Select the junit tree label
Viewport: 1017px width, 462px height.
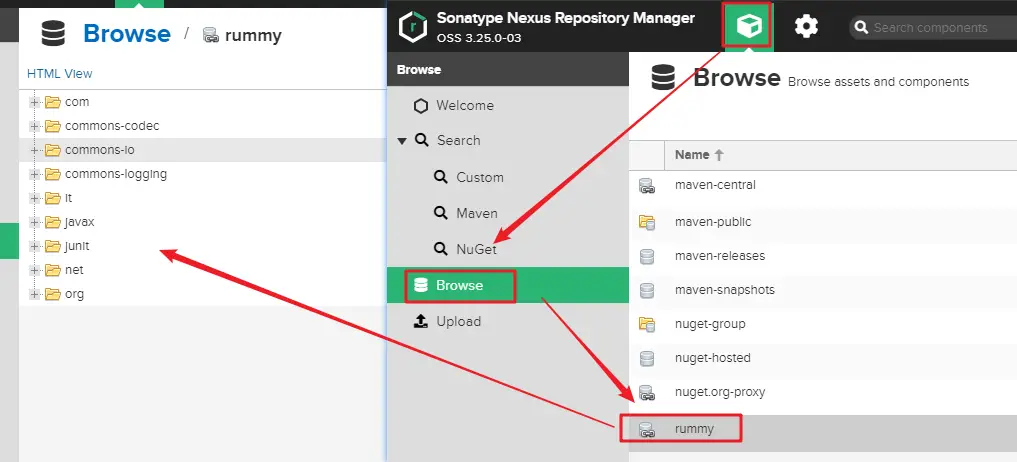pos(77,246)
